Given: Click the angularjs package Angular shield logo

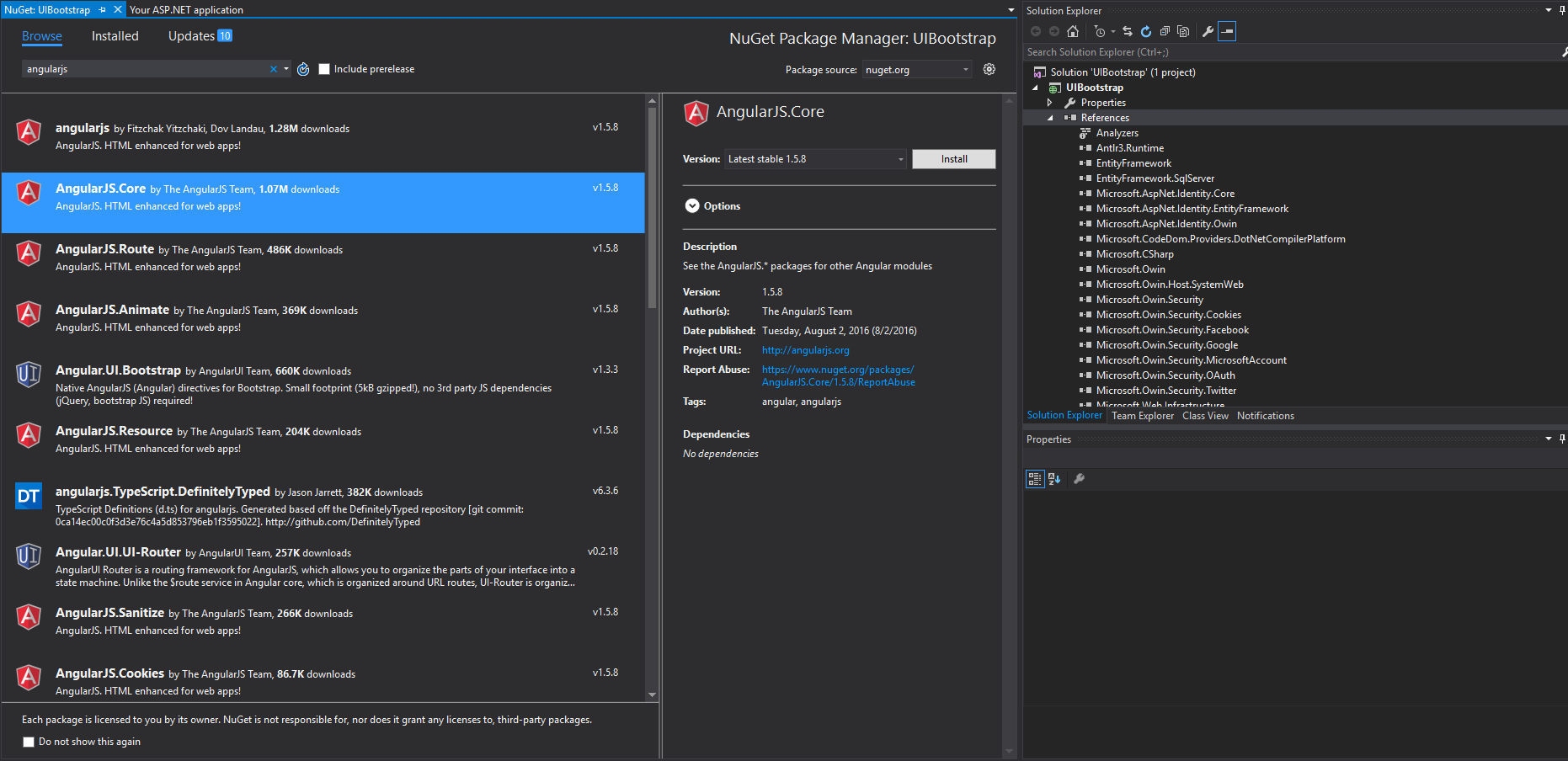Looking at the screenshot, I should point(29,132).
